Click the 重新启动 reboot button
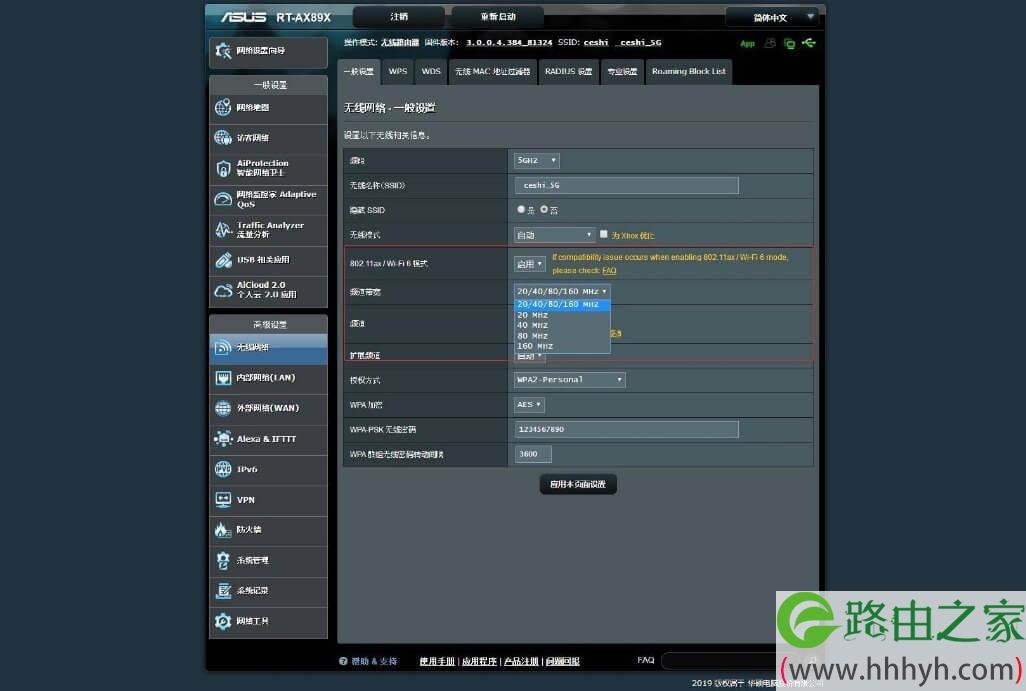This screenshot has width=1026, height=691. point(498,17)
